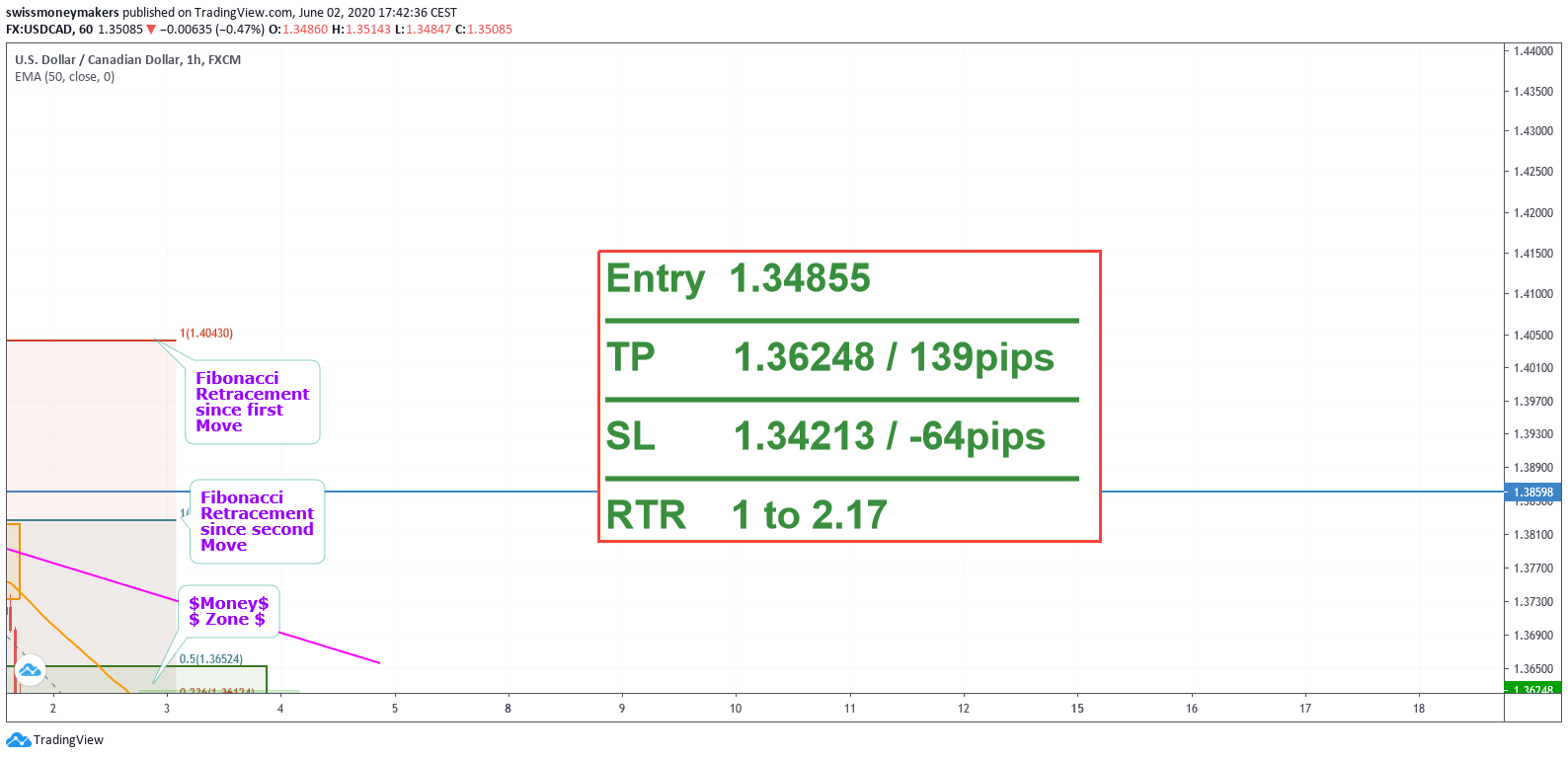The height and width of the screenshot is (758, 1568).
Task: Click the 1(1.40430) Fibonacci level label
Action: (206, 334)
